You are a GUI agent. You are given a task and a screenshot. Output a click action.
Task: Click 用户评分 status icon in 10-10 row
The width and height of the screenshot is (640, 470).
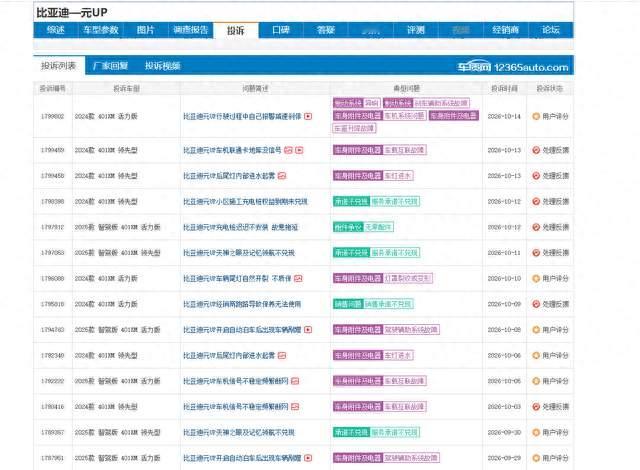tap(536, 279)
